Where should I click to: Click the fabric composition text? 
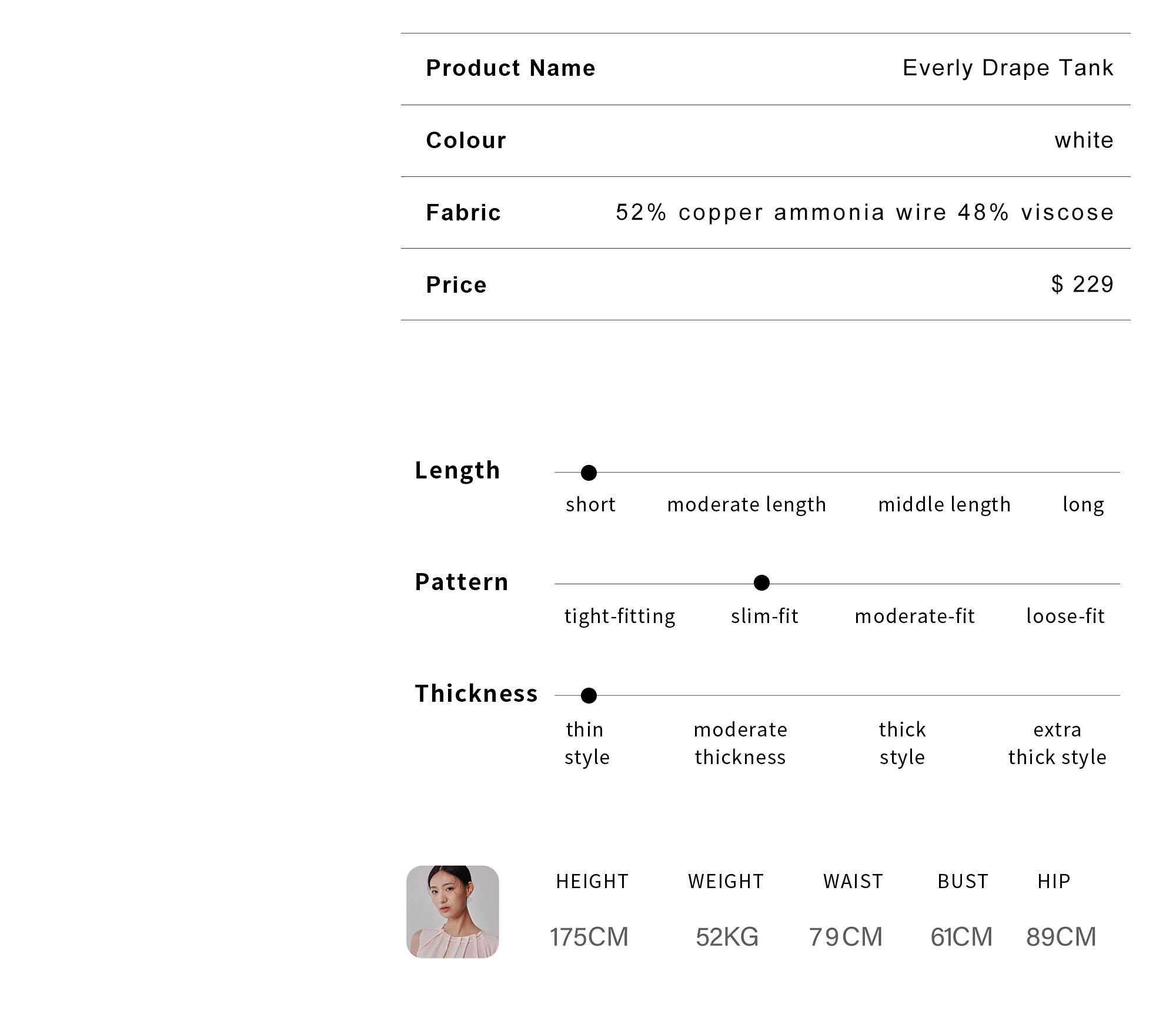[x=864, y=212]
